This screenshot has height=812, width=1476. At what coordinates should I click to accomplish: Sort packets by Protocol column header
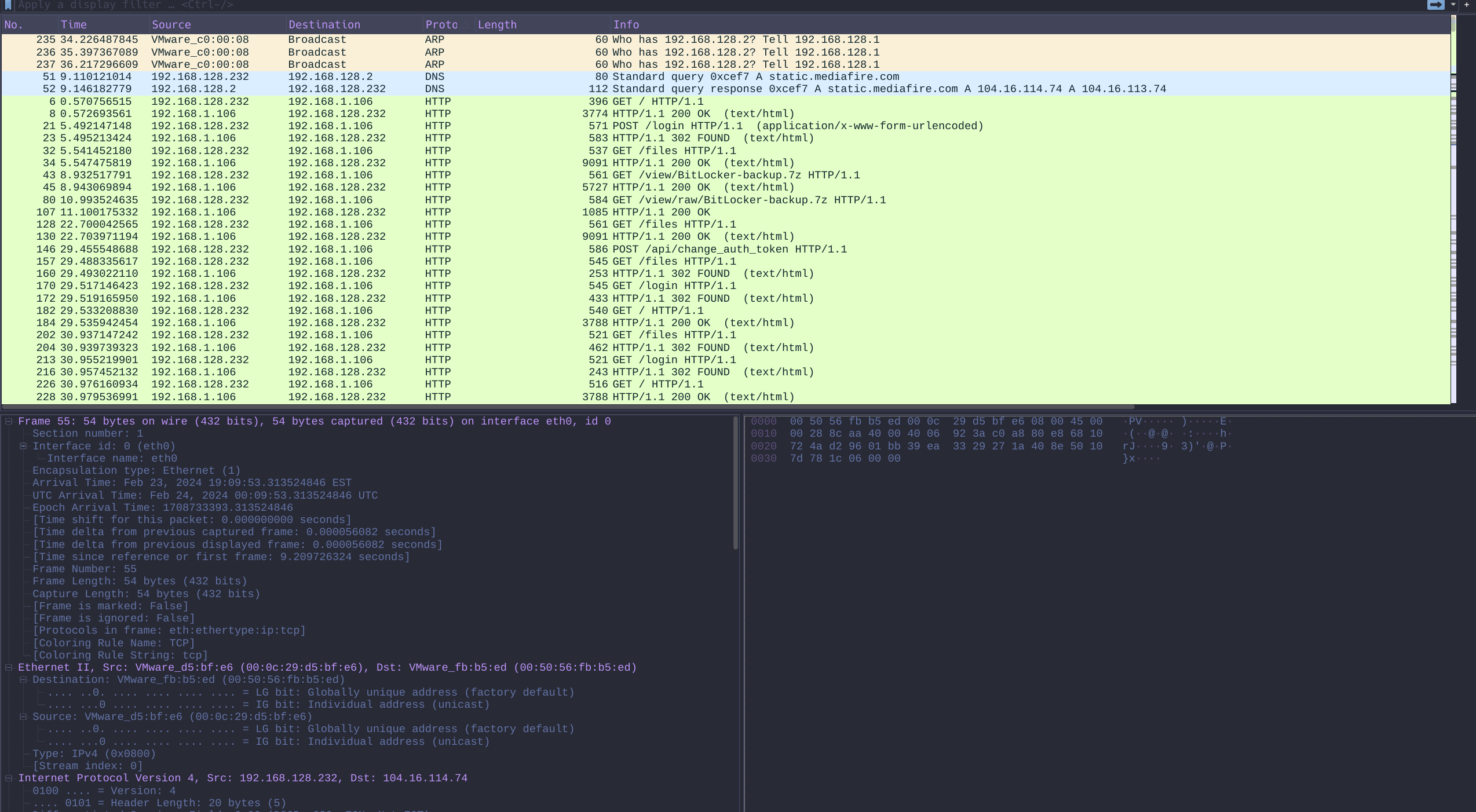click(441, 25)
